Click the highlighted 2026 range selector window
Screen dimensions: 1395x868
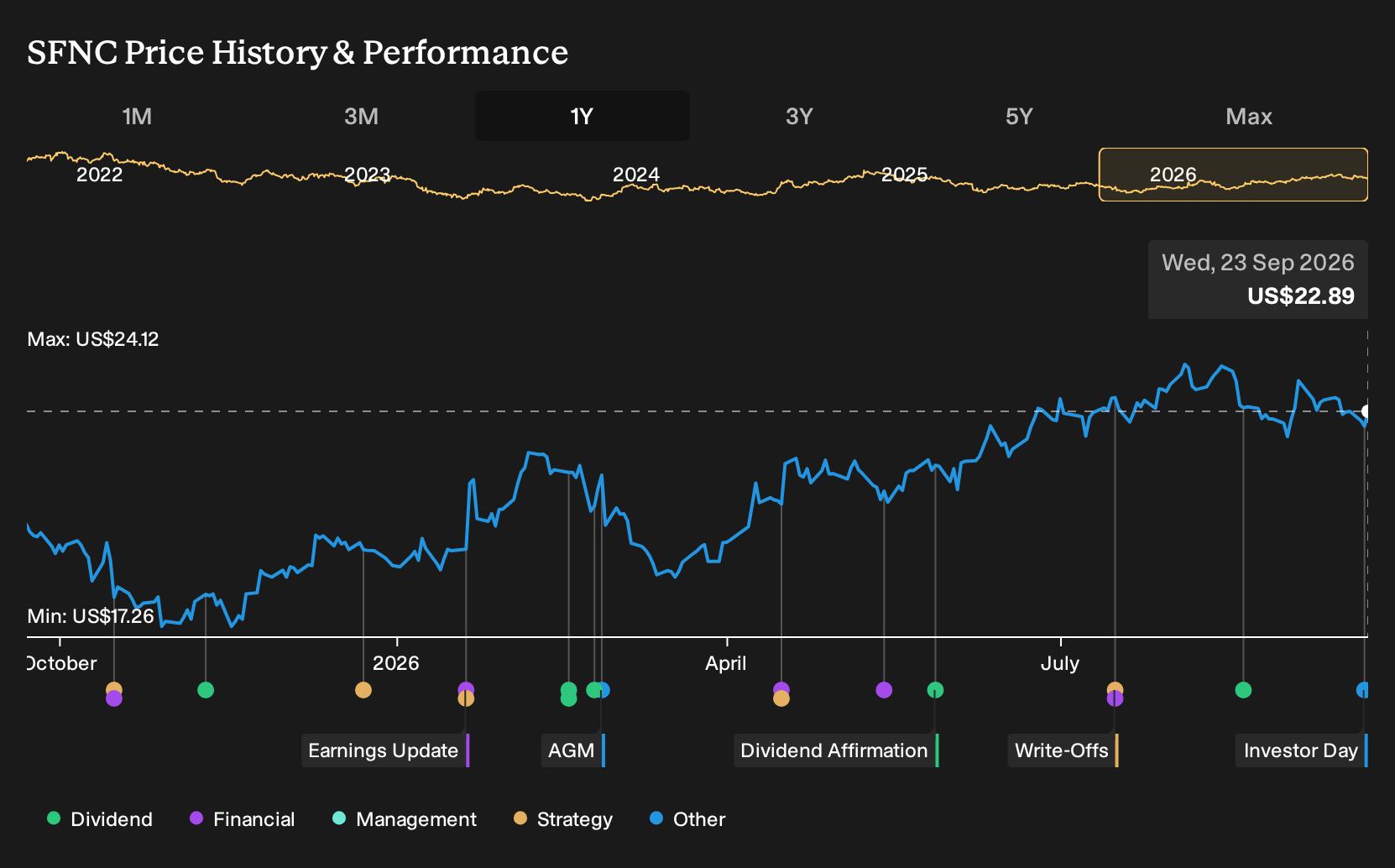[1233, 175]
